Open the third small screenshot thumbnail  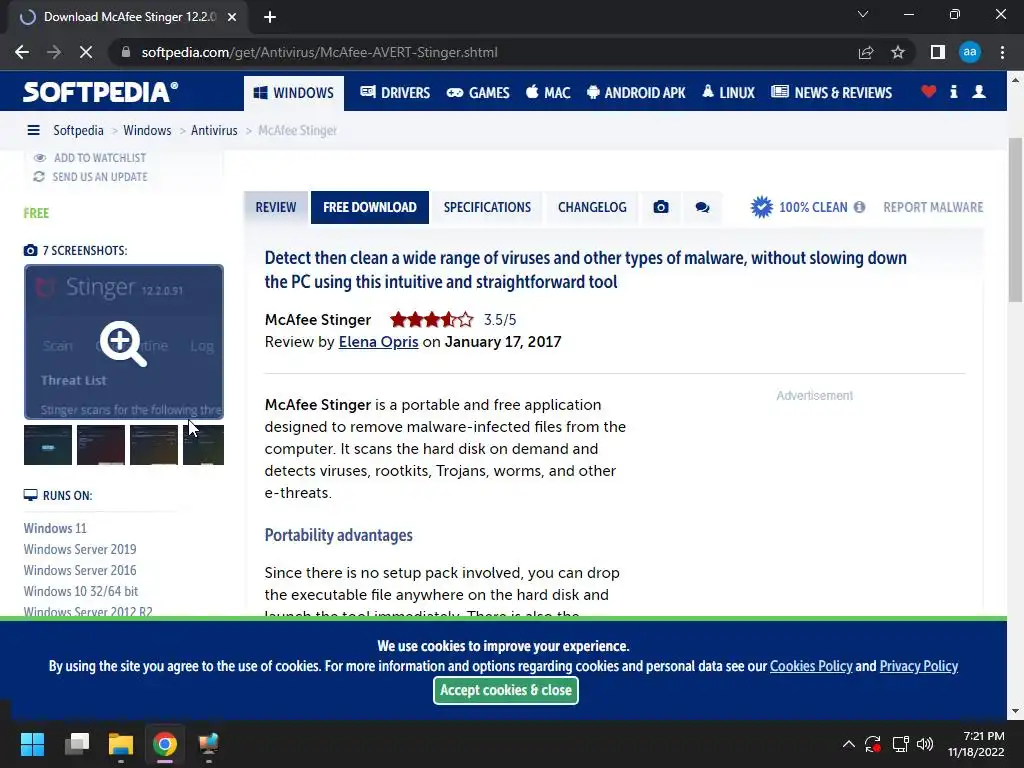coord(153,445)
